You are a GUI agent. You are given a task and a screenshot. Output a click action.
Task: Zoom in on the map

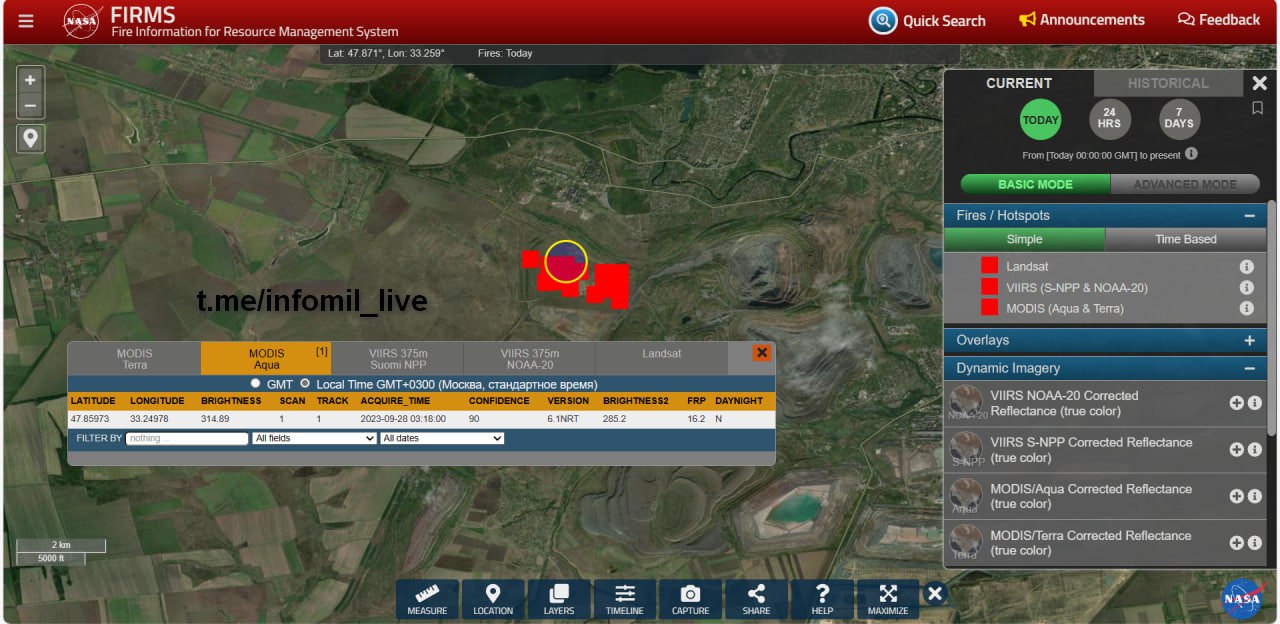point(30,80)
